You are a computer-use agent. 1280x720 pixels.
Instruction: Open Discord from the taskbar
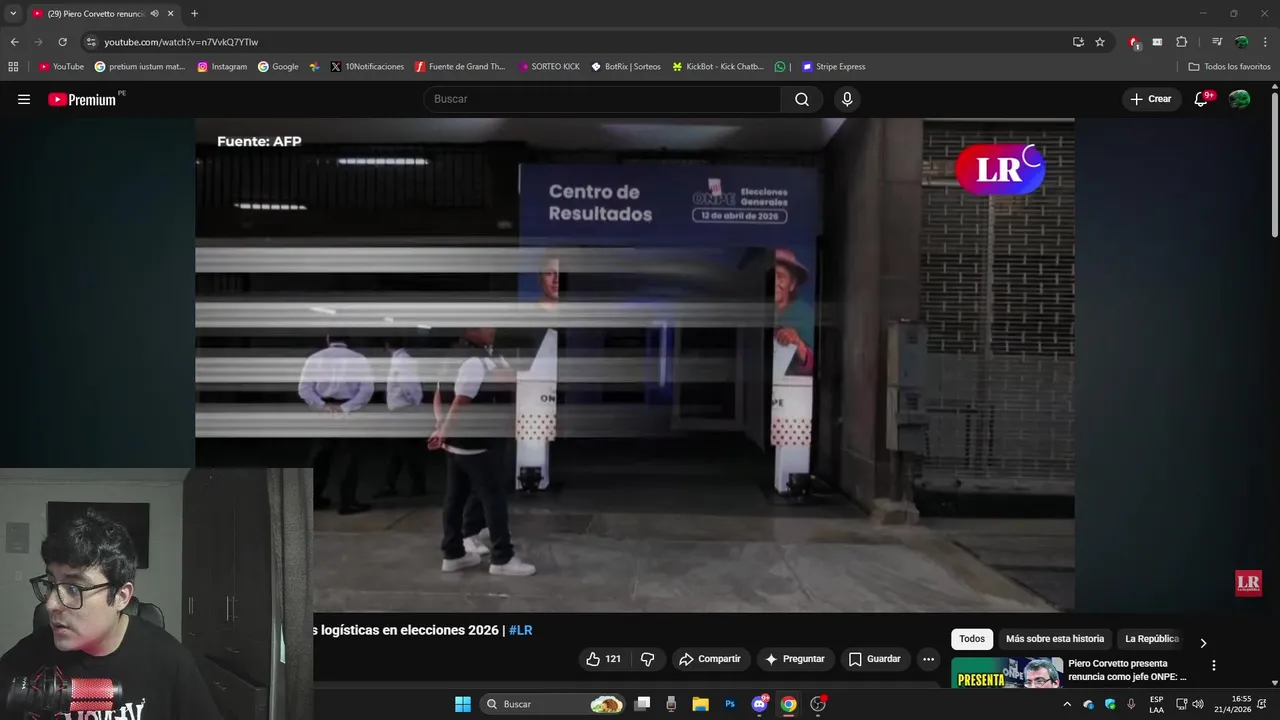pos(759,704)
